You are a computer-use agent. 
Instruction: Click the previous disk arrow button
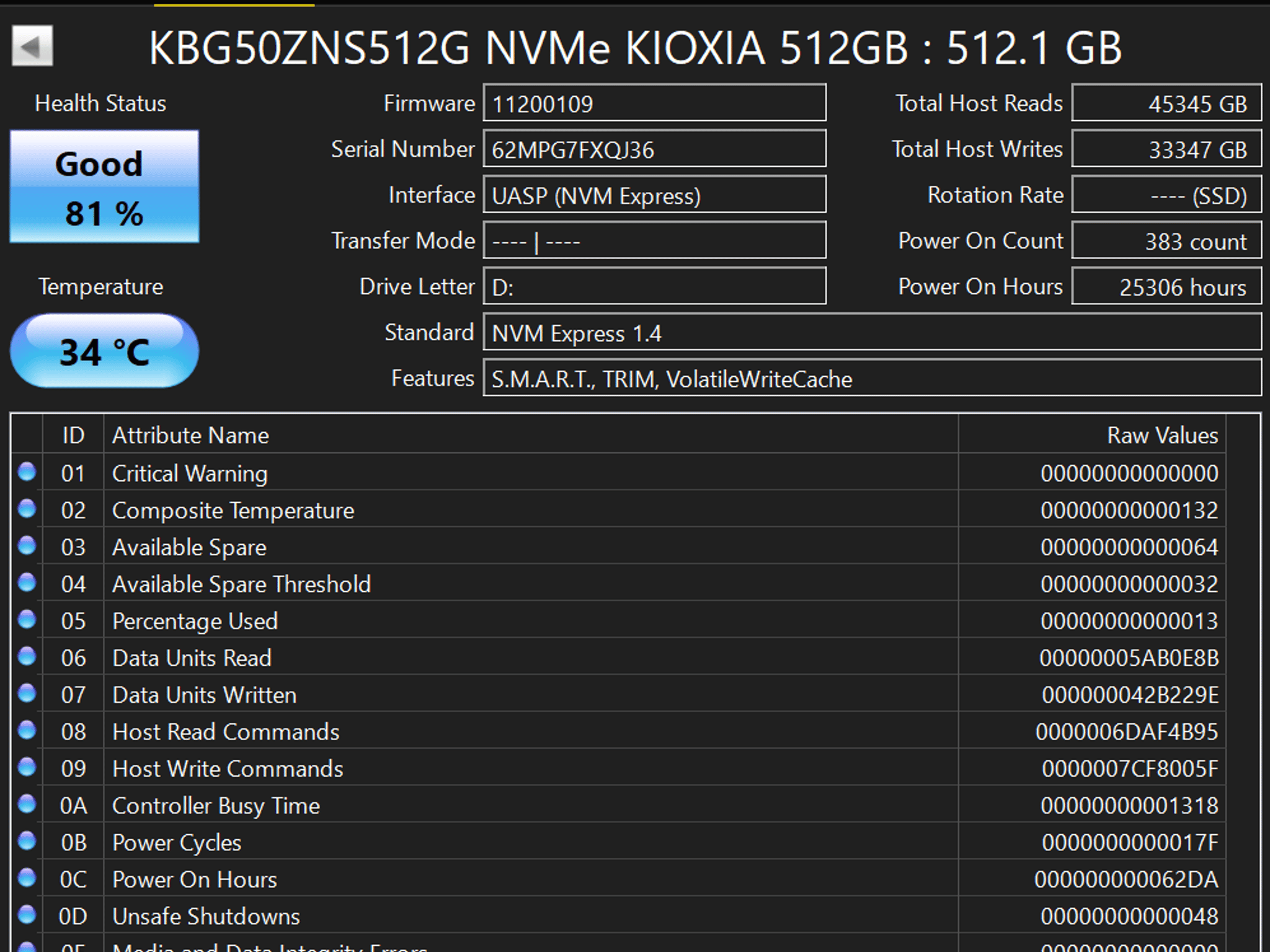click(x=32, y=46)
